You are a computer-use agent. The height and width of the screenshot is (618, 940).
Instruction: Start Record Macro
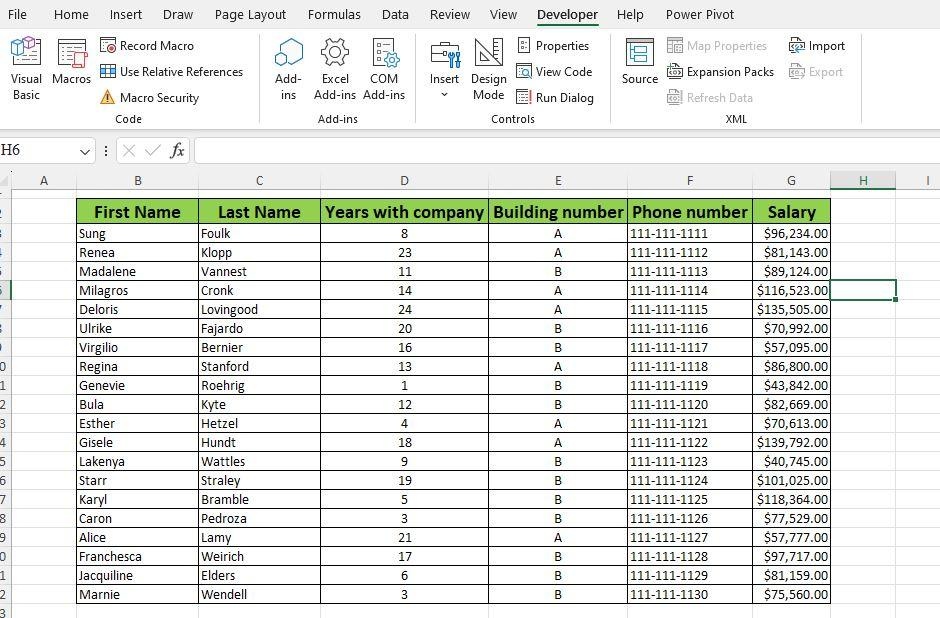tap(147, 46)
